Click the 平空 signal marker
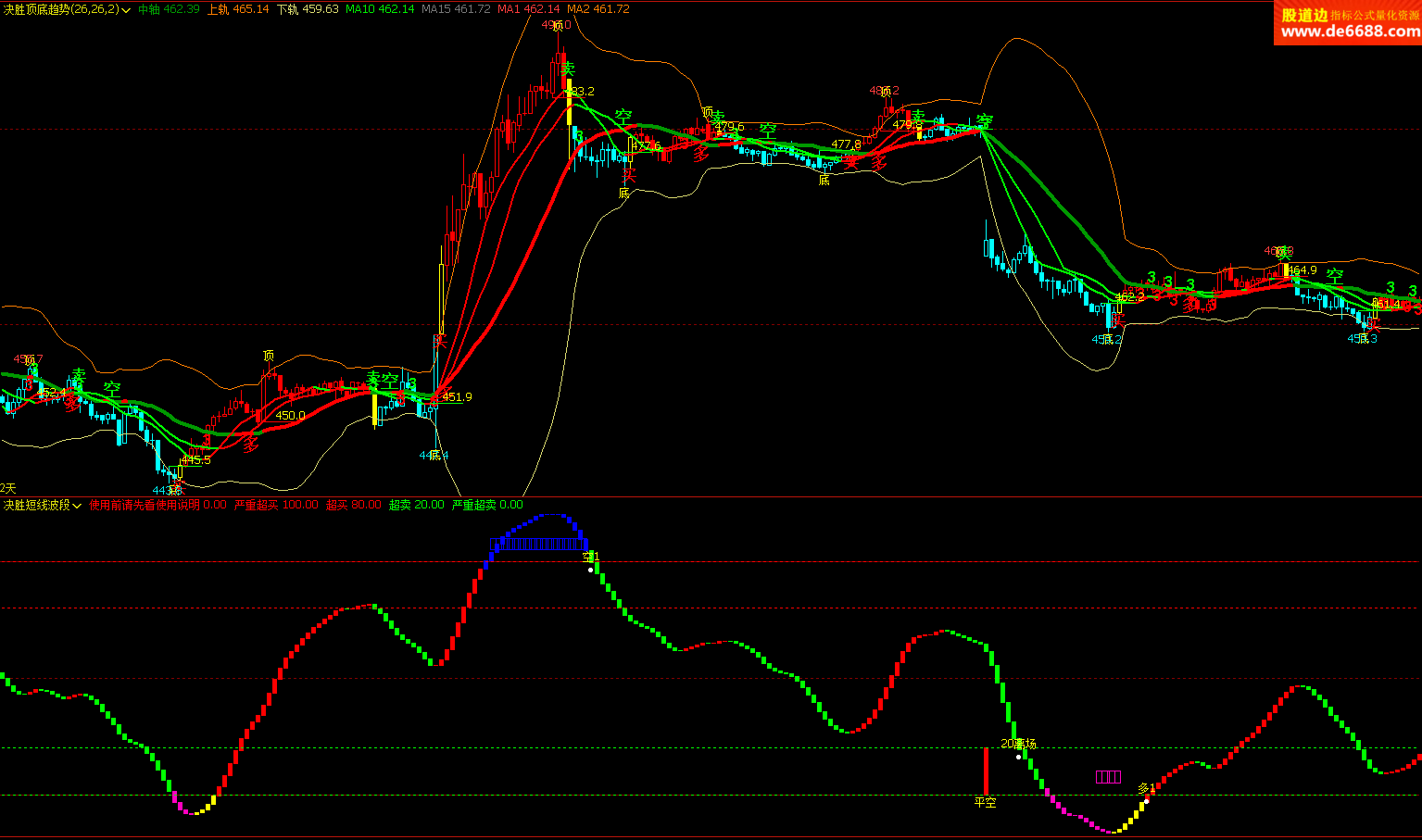The width and height of the screenshot is (1422, 840). pos(986,802)
